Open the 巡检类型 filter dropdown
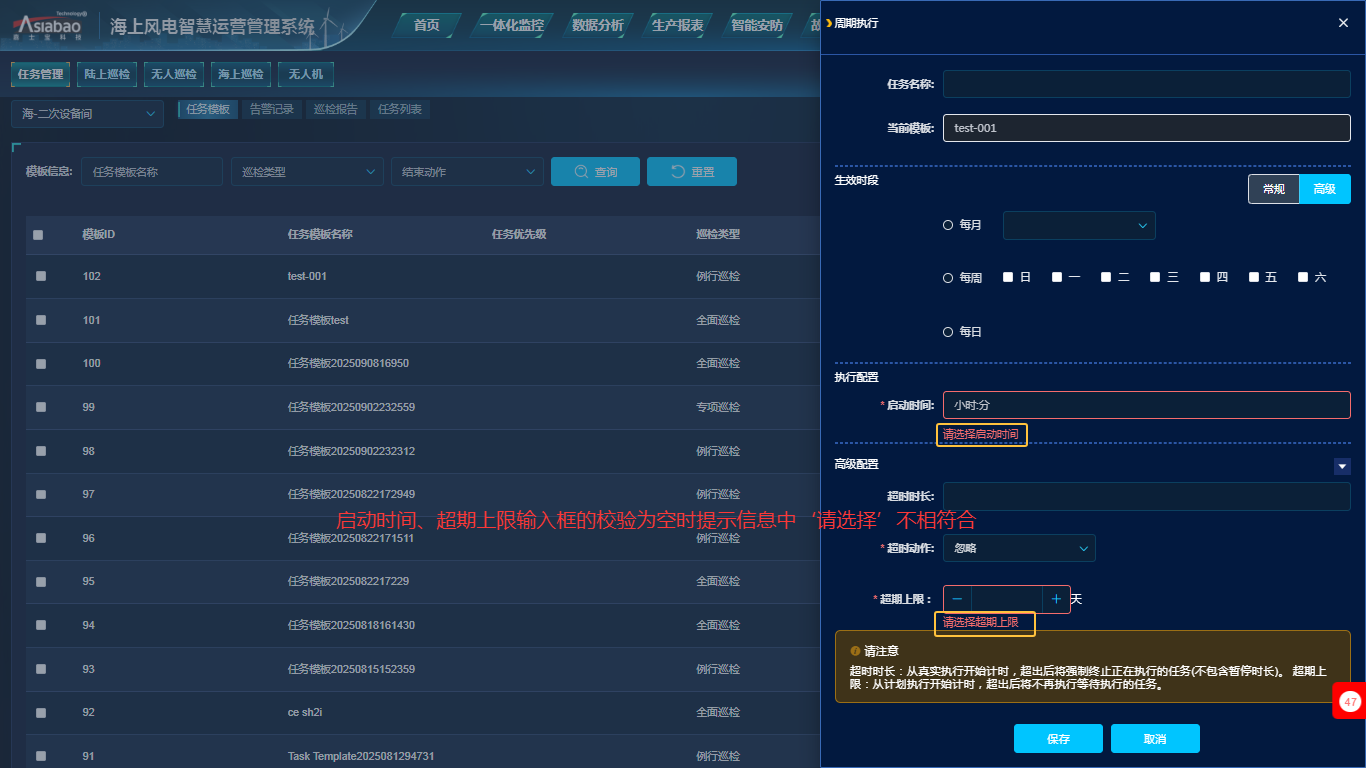This screenshot has height=768, width=1366. click(x=306, y=172)
